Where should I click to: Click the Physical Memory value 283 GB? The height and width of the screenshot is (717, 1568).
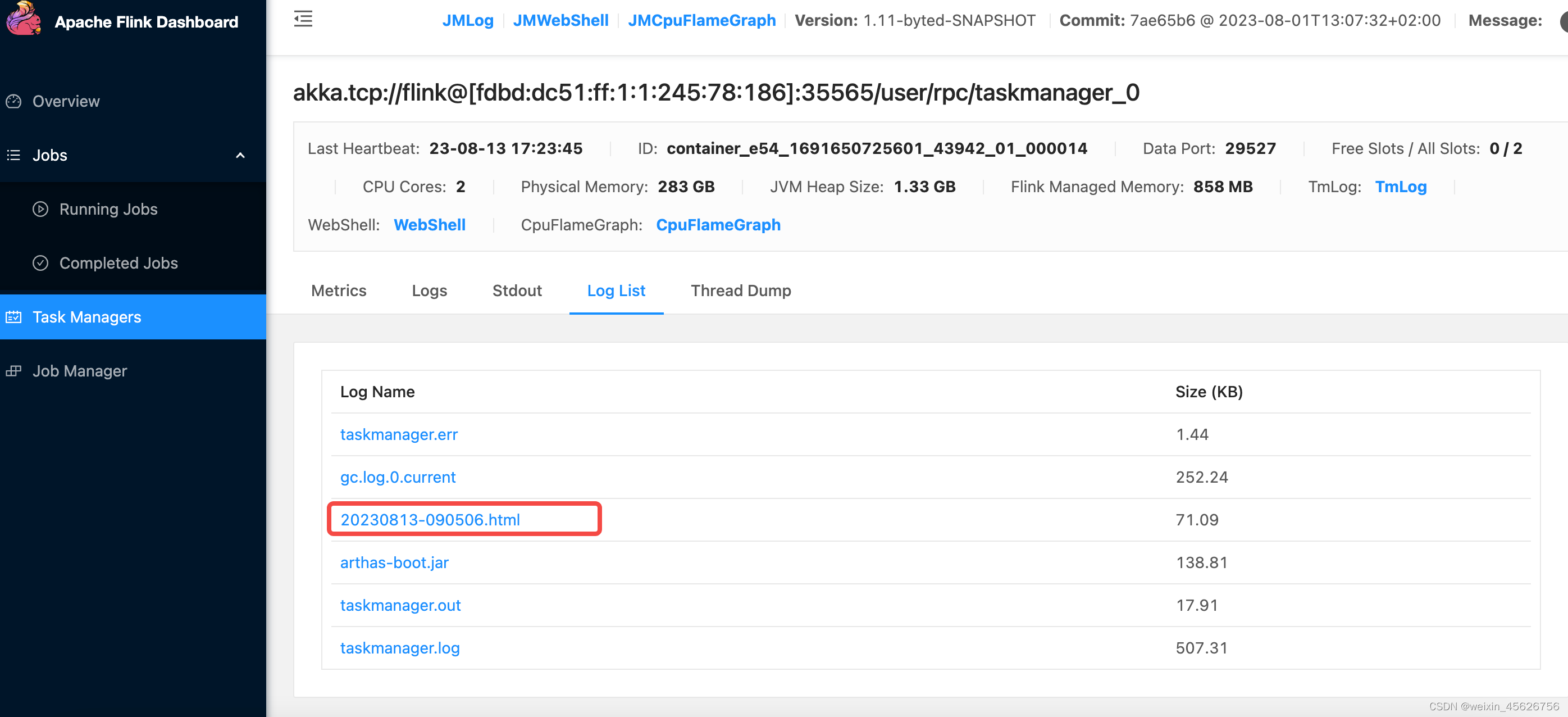click(x=686, y=187)
